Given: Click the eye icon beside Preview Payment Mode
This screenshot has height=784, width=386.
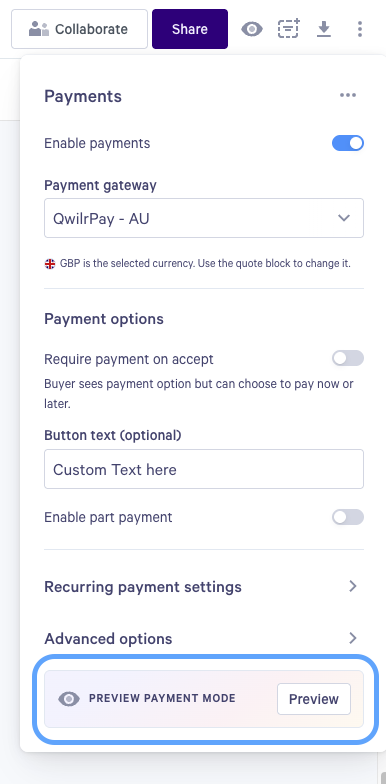Looking at the screenshot, I should (x=69, y=699).
